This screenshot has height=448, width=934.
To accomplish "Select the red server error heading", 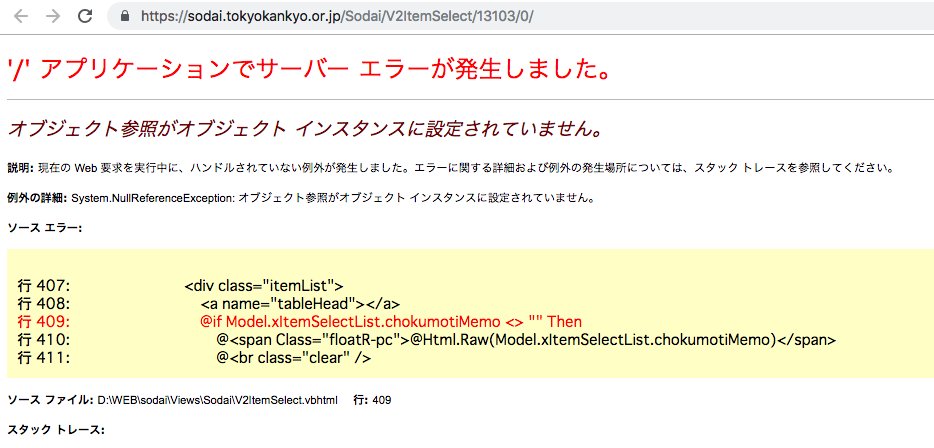I will tap(310, 69).
